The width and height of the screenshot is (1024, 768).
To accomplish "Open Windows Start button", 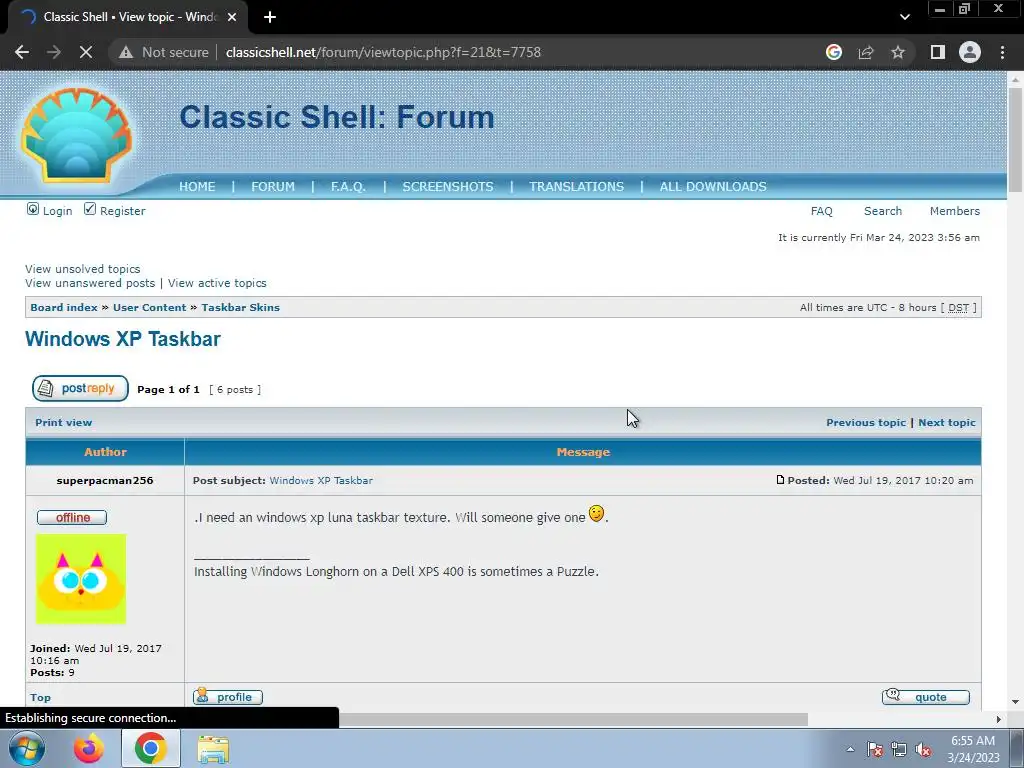I will tap(27, 748).
